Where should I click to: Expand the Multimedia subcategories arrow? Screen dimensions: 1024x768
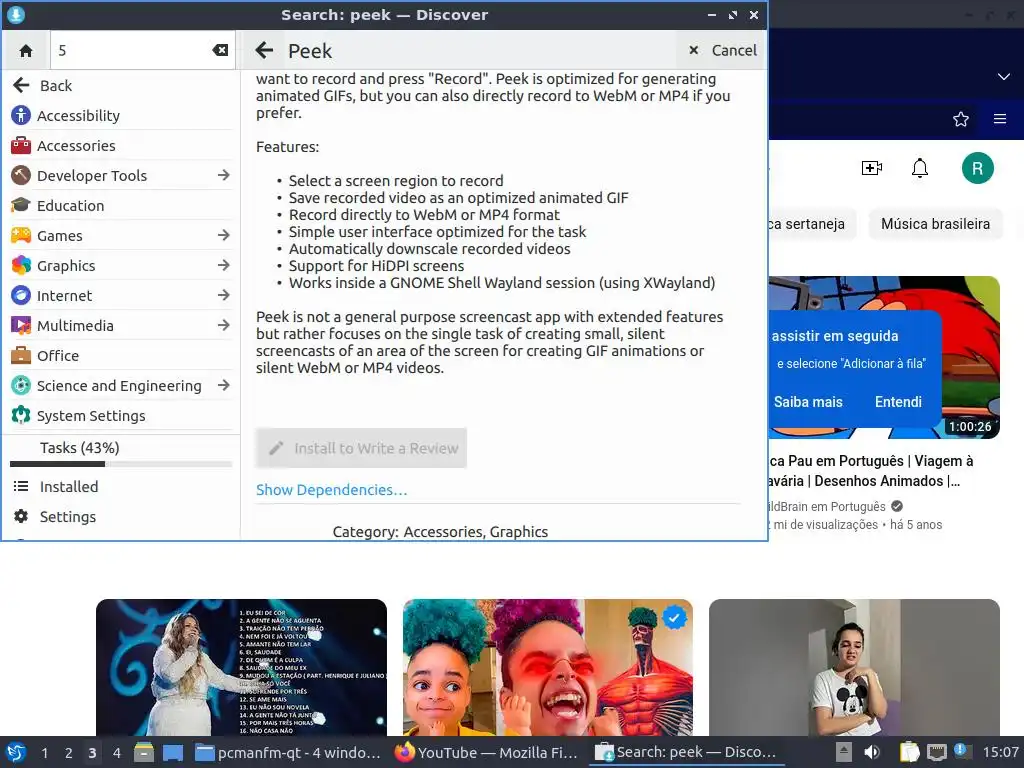pos(223,326)
